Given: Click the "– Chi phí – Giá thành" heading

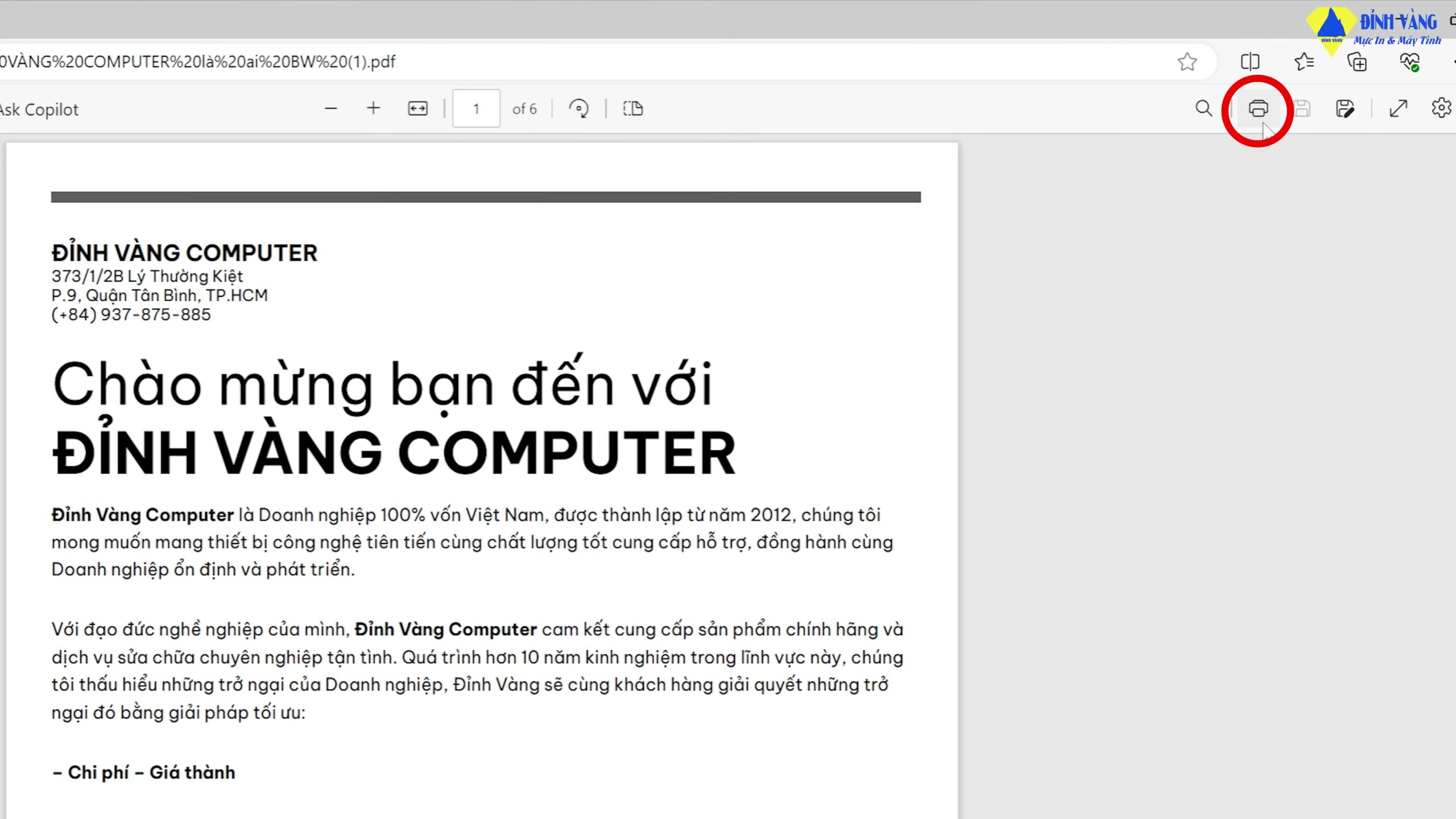Looking at the screenshot, I should 143,772.
